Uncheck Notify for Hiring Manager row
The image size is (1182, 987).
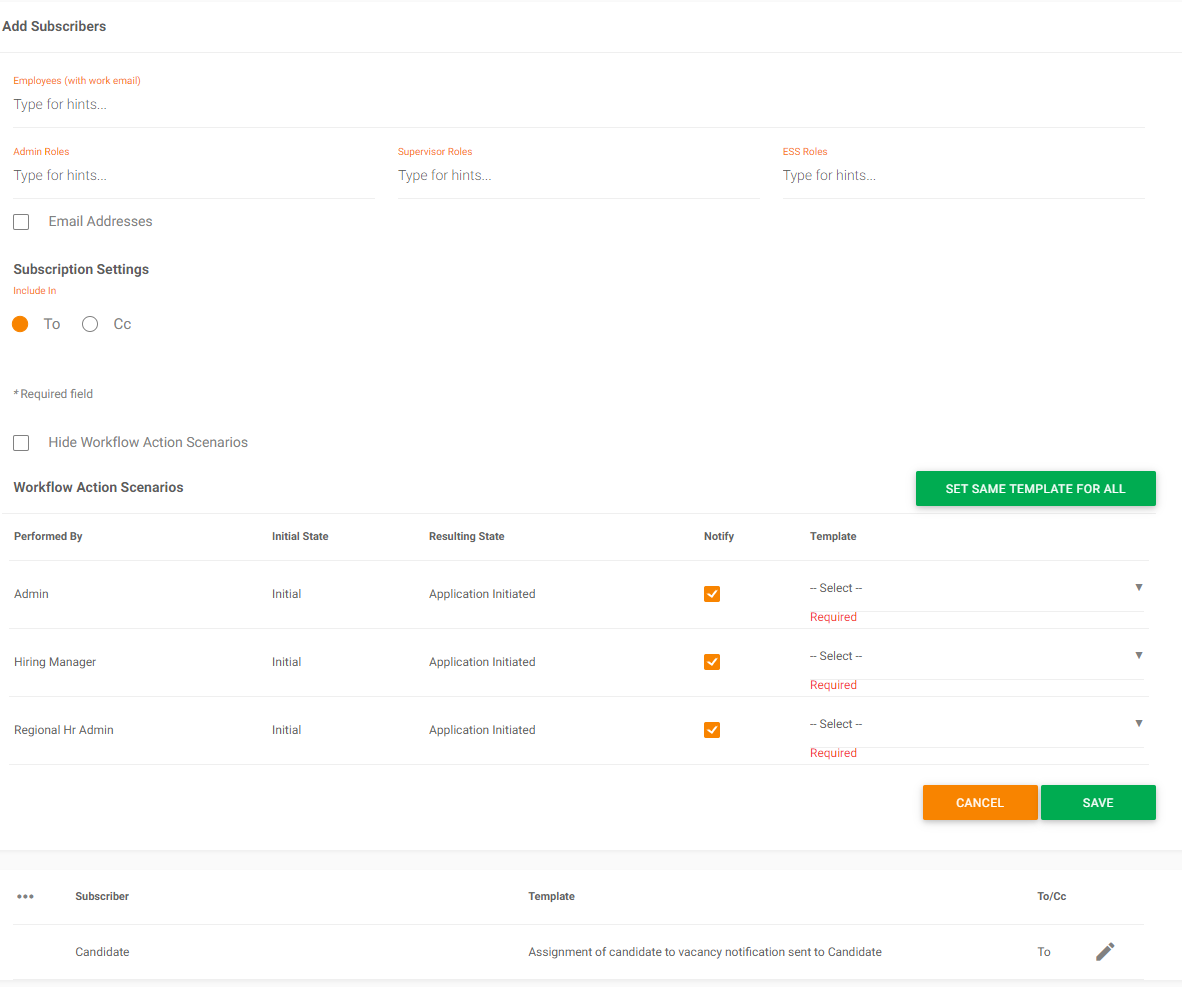(712, 662)
